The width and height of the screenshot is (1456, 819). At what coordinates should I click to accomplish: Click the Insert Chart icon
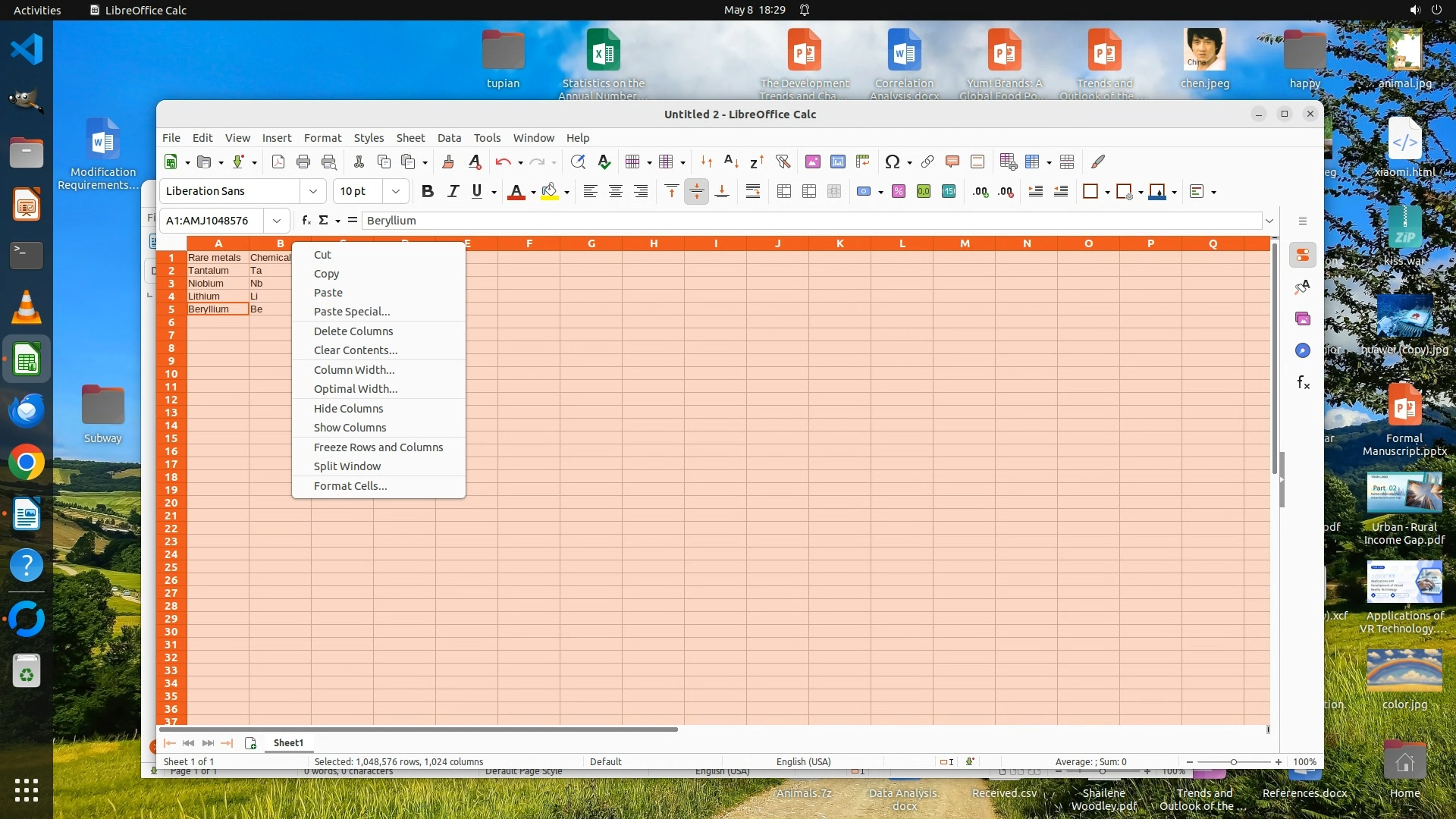click(838, 162)
